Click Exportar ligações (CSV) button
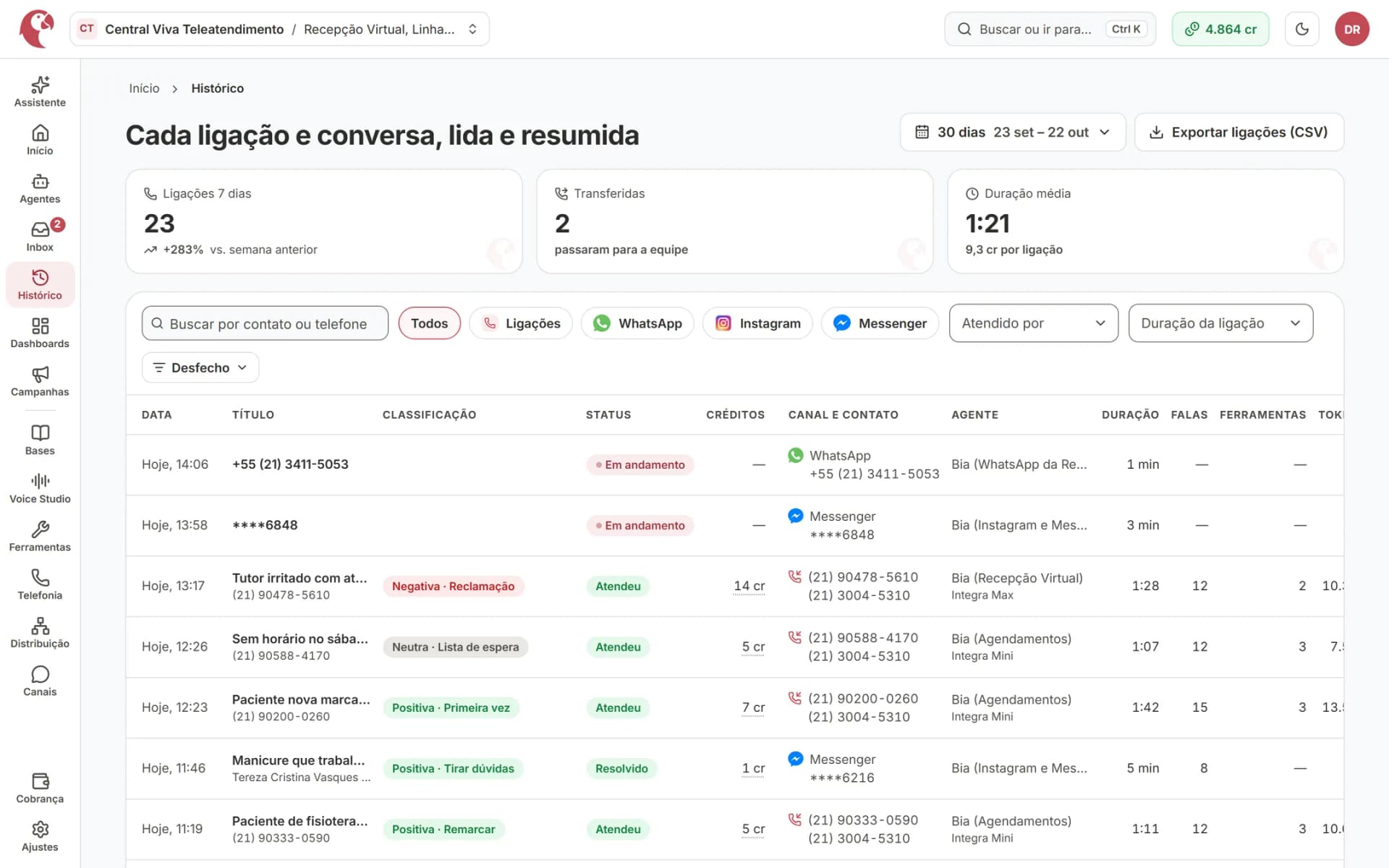Image resolution: width=1389 pixels, height=868 pixels. click(x=1239, y=132)
